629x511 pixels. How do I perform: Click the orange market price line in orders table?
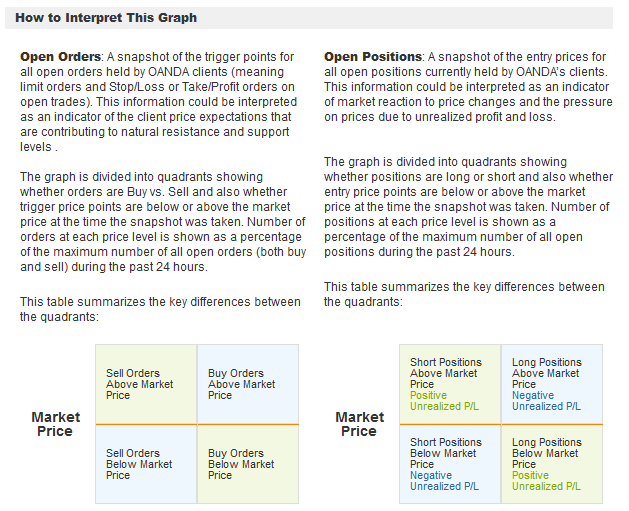(x=197, y=424)
